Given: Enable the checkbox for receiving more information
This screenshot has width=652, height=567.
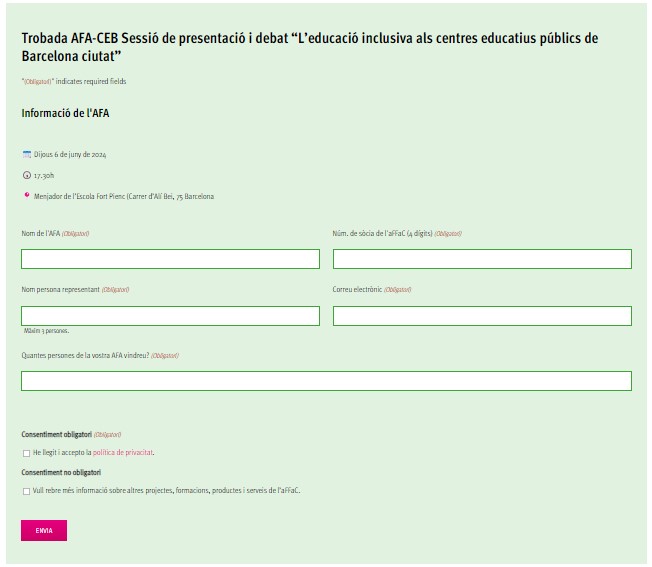Looking at the screenshot, I should [27, 491].
